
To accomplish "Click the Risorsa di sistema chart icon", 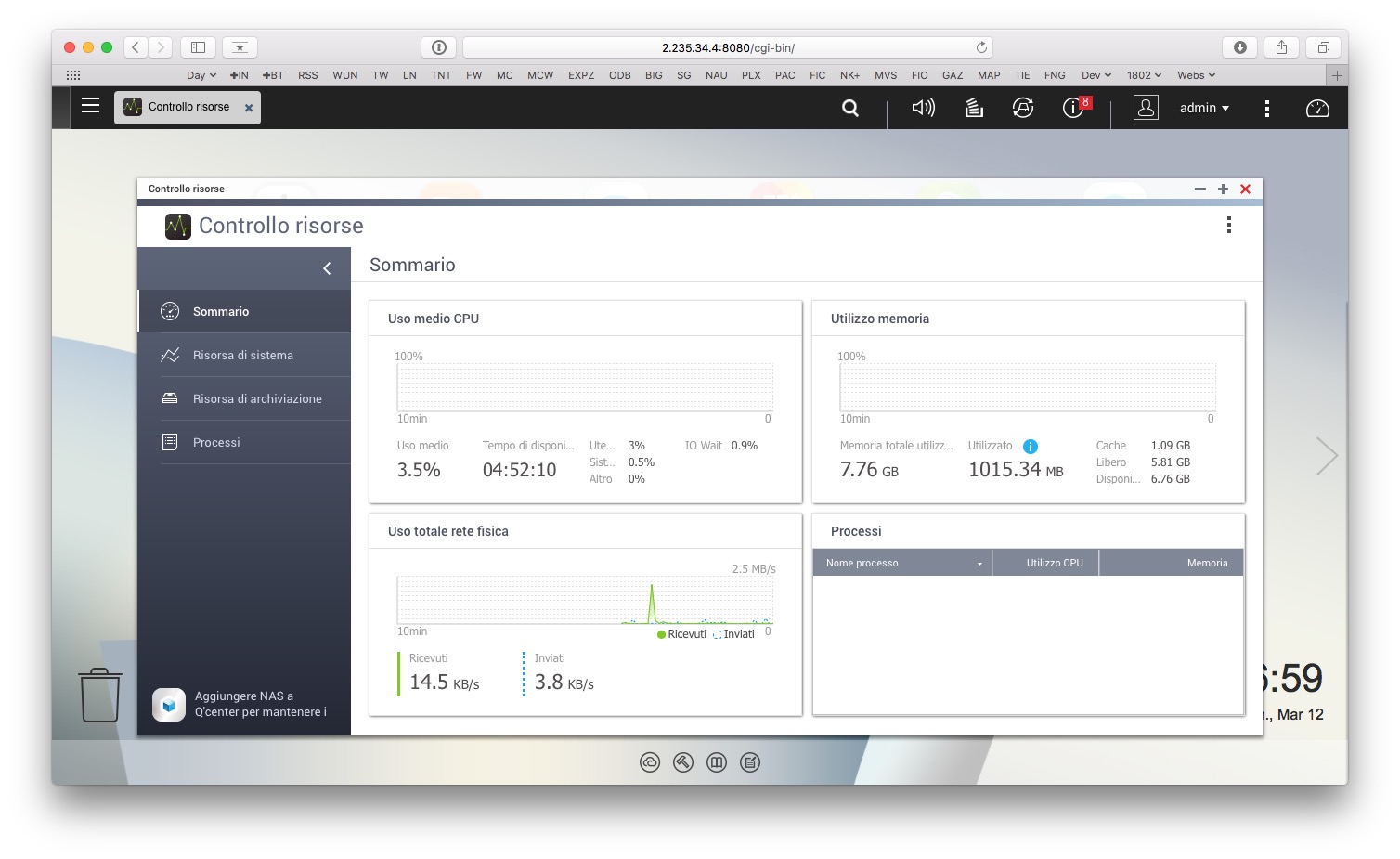I will [x=170, y=355].
